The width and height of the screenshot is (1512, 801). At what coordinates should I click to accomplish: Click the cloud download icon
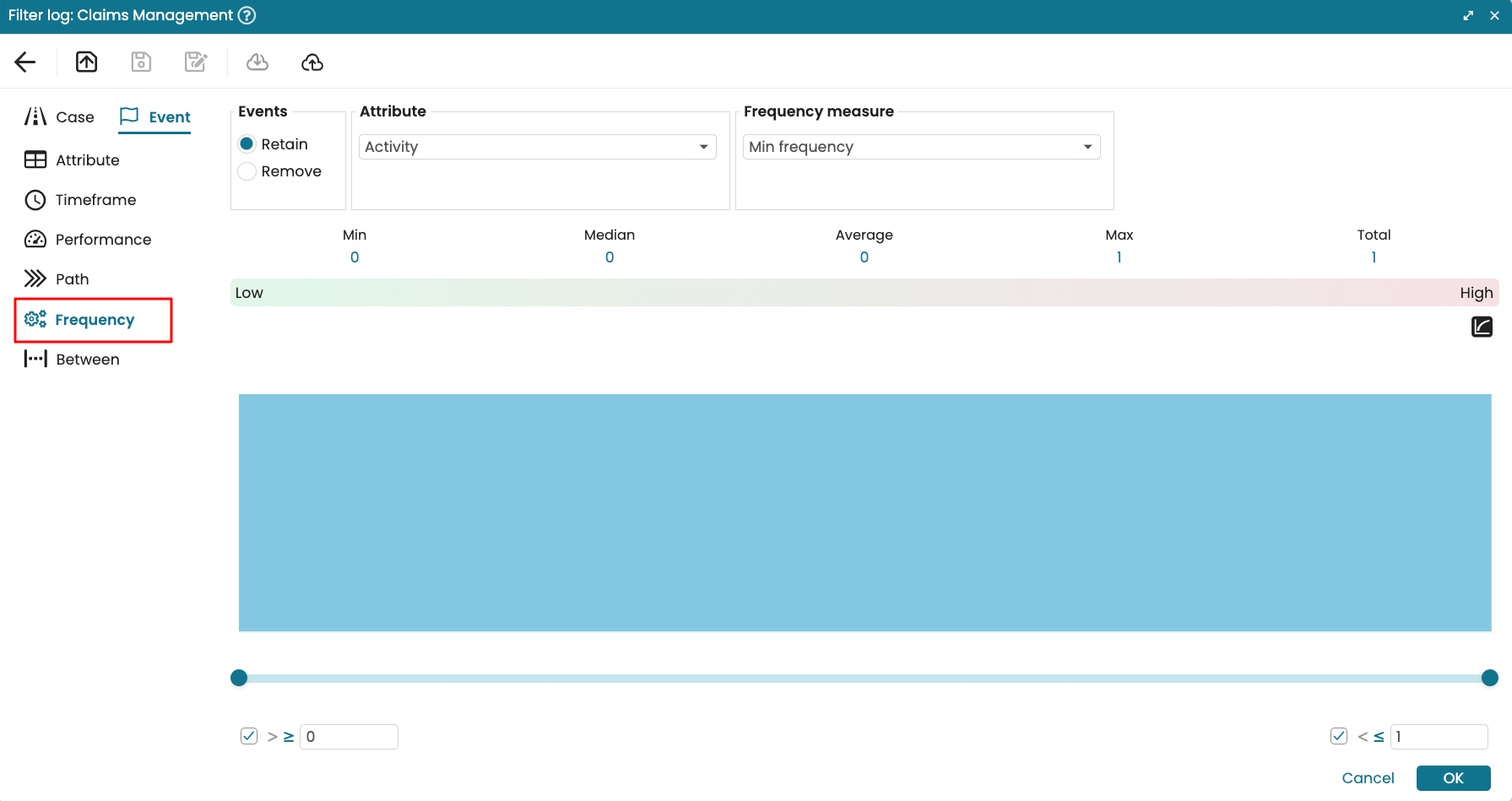tap(257, 62)
